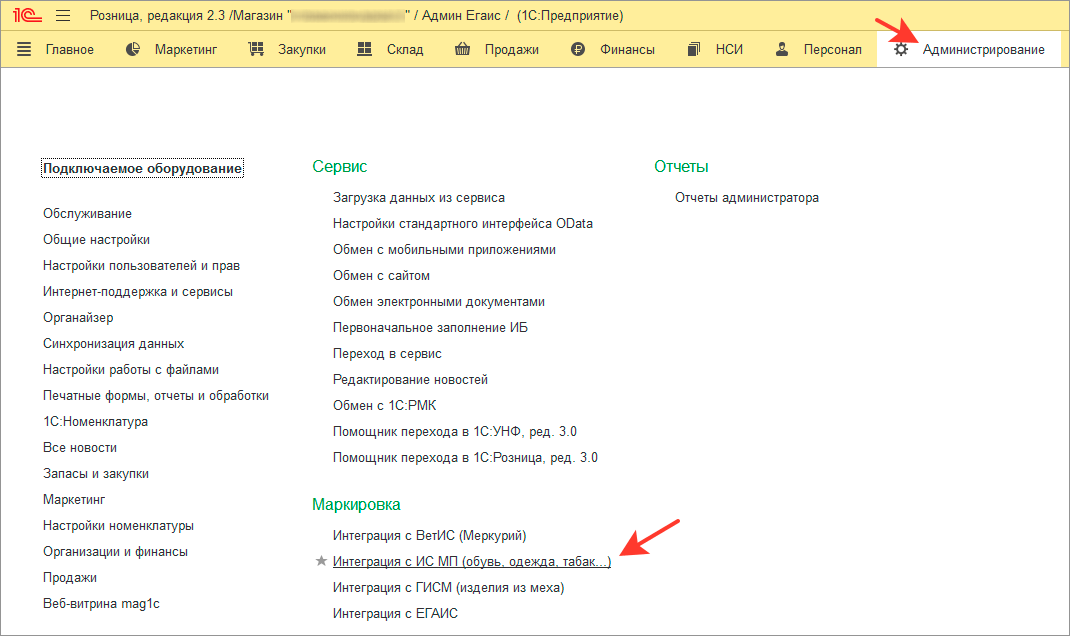The image size is (1070, 636).
Task: Open the НСИ section
Action: 729,50
